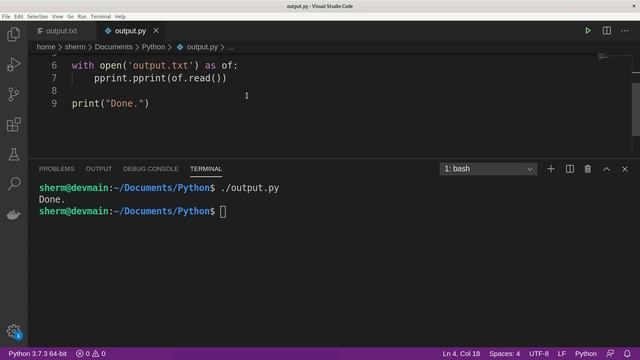
Task: Click the terminal prompt cursor
Action: pos(223,211)
